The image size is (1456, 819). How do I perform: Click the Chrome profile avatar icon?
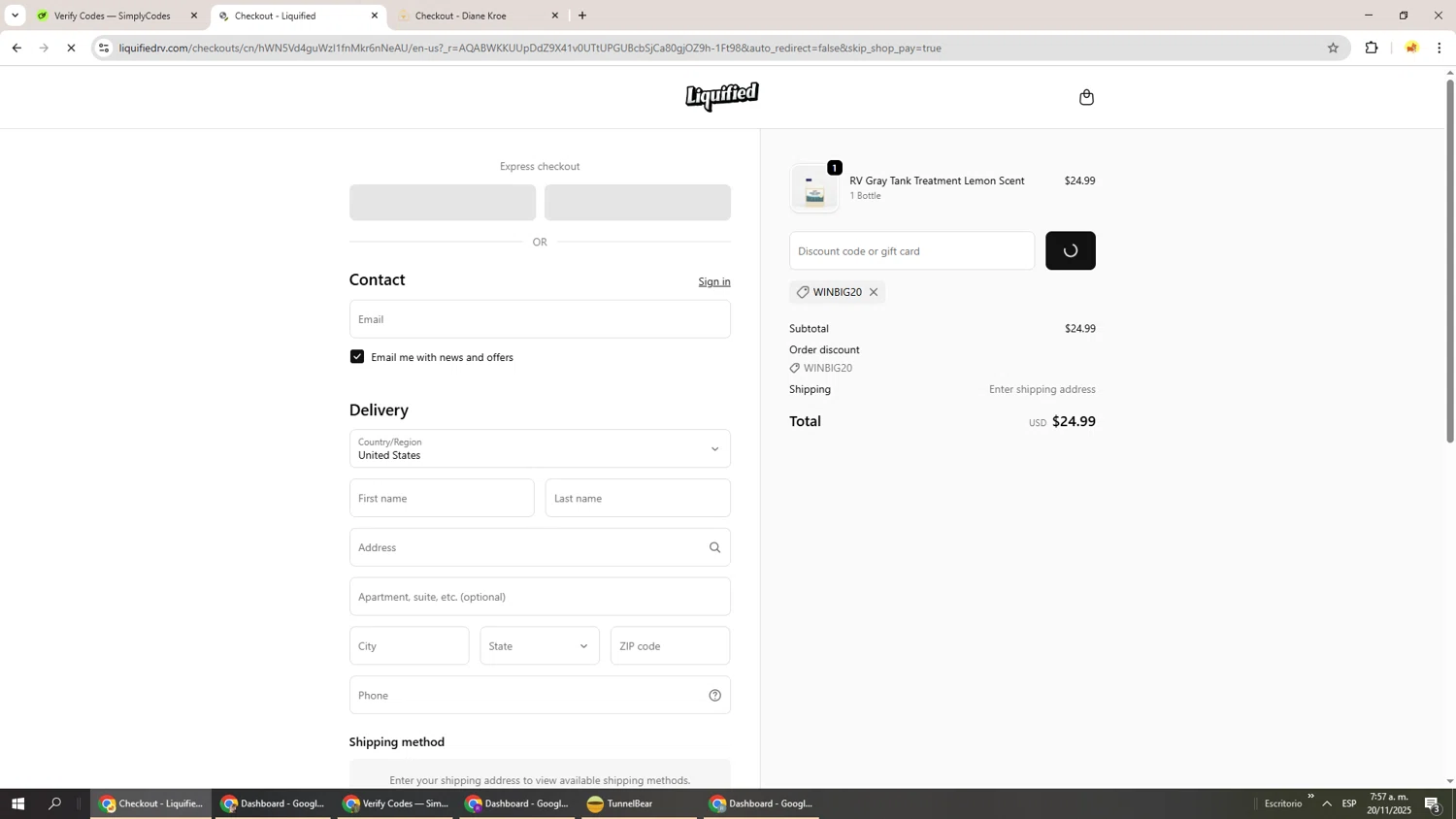coord(1411,48)
